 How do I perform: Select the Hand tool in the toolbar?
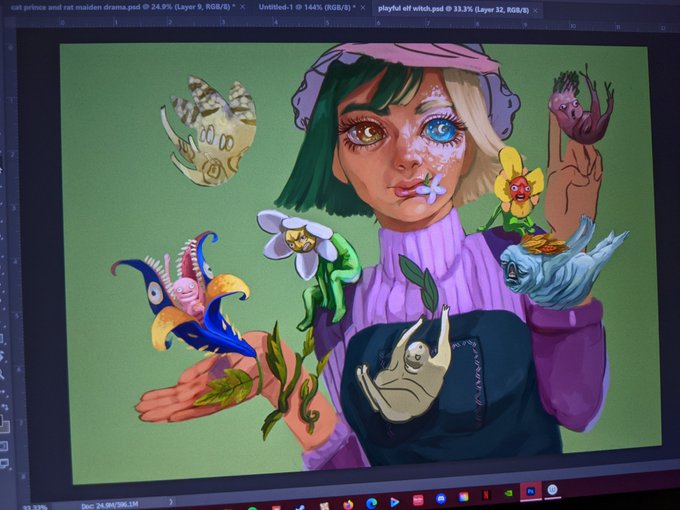[2, 356]
